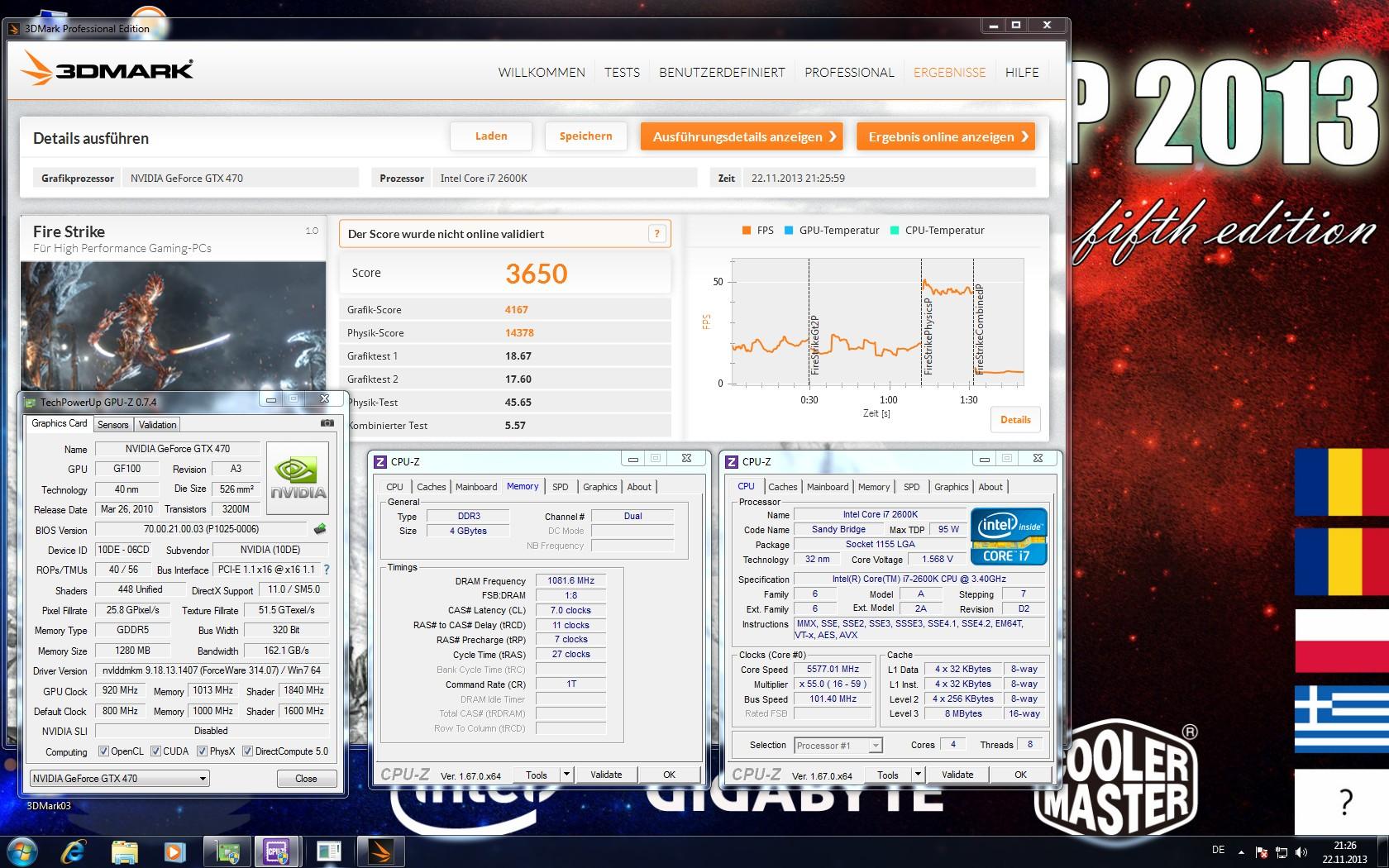1389x868 pixels.
Task: Open the TESTS menu in 3DMark
Action: (622, 73)
